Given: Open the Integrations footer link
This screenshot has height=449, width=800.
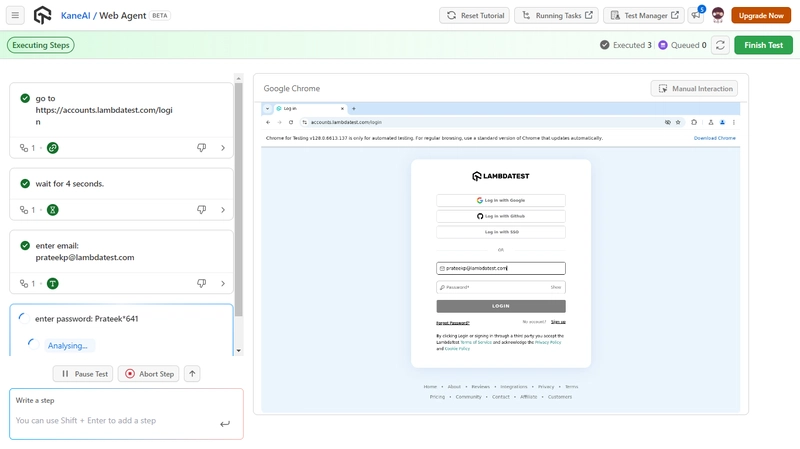Looking at the screenshot, I should tap(514, 387).
